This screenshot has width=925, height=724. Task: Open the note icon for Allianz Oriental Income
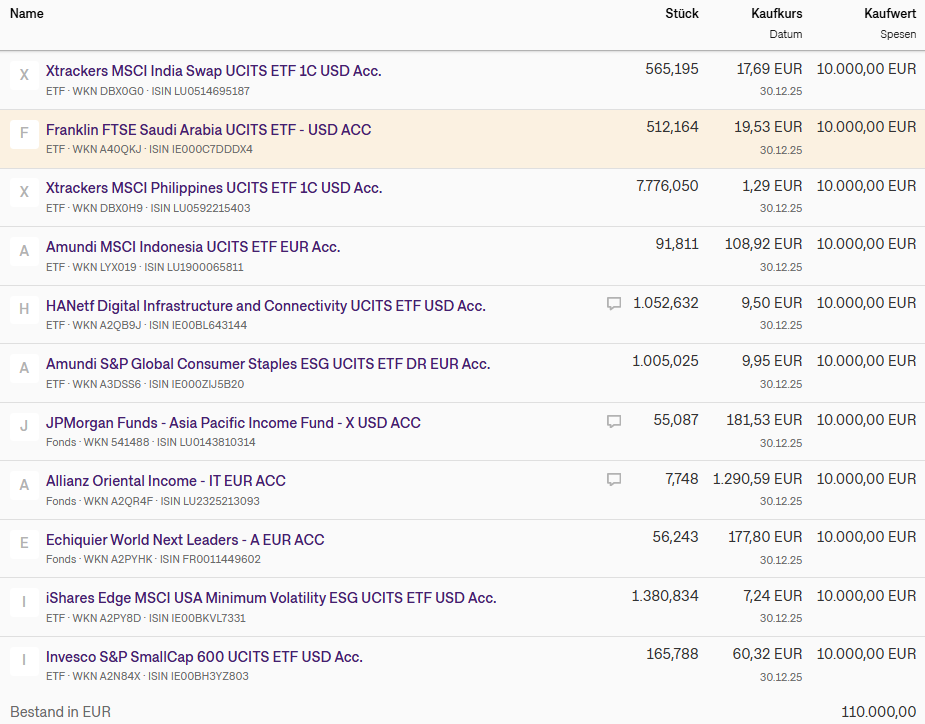614,480
